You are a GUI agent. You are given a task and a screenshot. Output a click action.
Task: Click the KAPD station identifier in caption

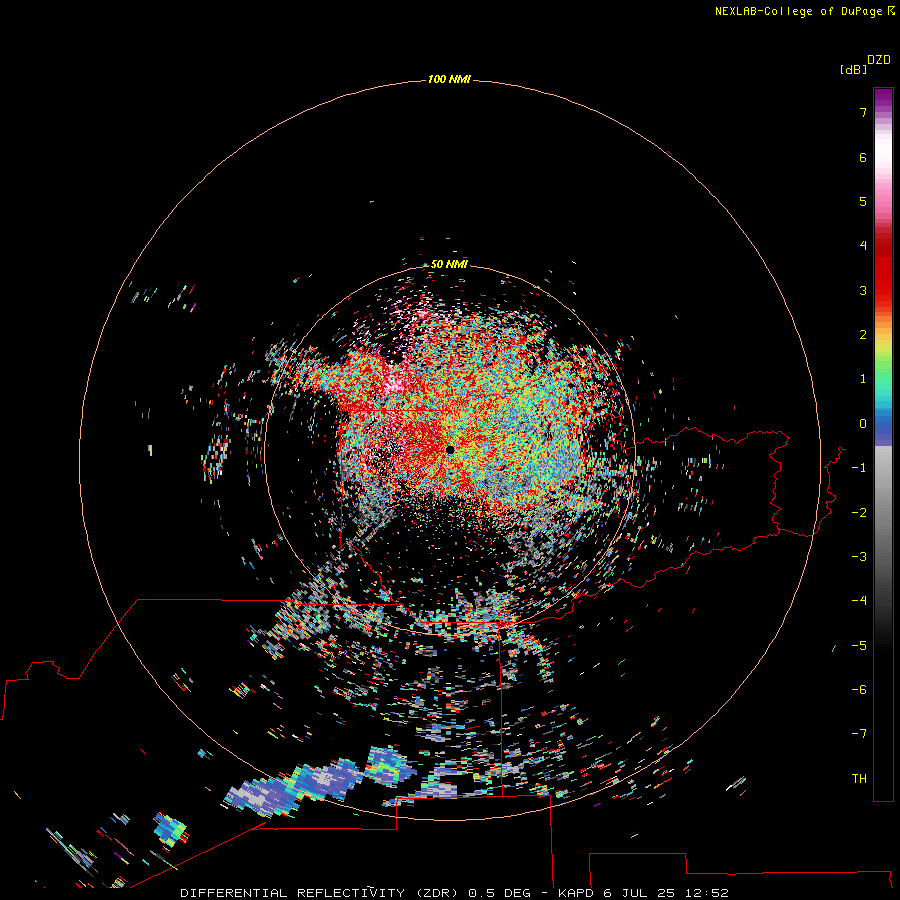[x=576, y=893]
